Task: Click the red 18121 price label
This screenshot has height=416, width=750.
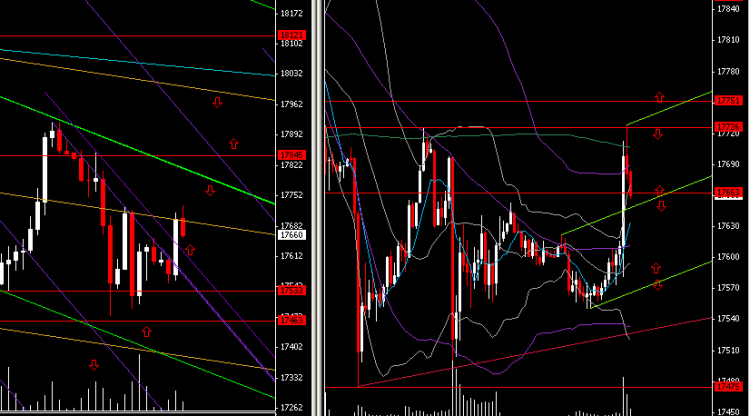Action: pyautogui.click(x=291, y=35)
